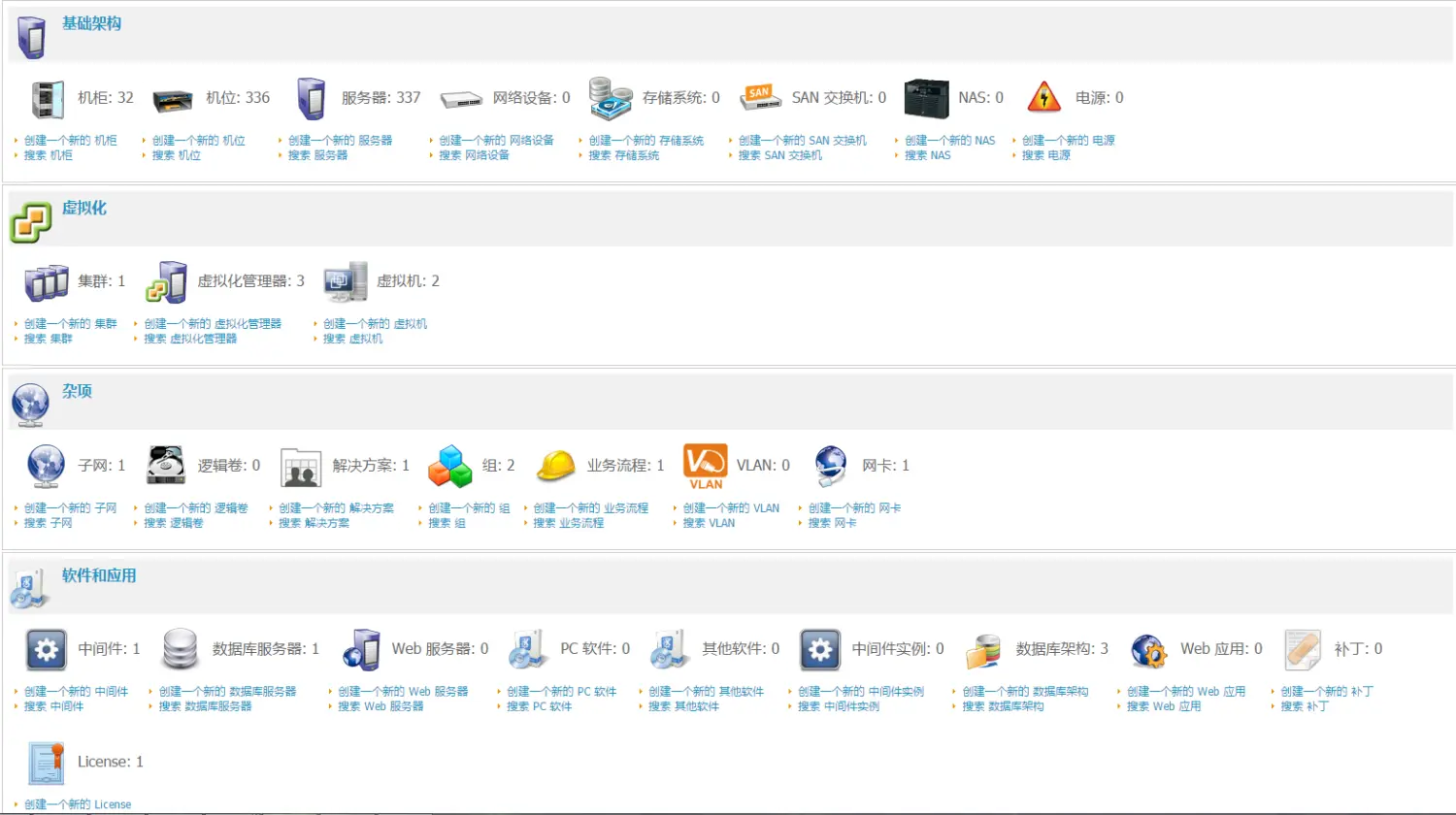Click the License certificate icon
The width and height of the screenshot is (1456, 815).
point(47,763)
